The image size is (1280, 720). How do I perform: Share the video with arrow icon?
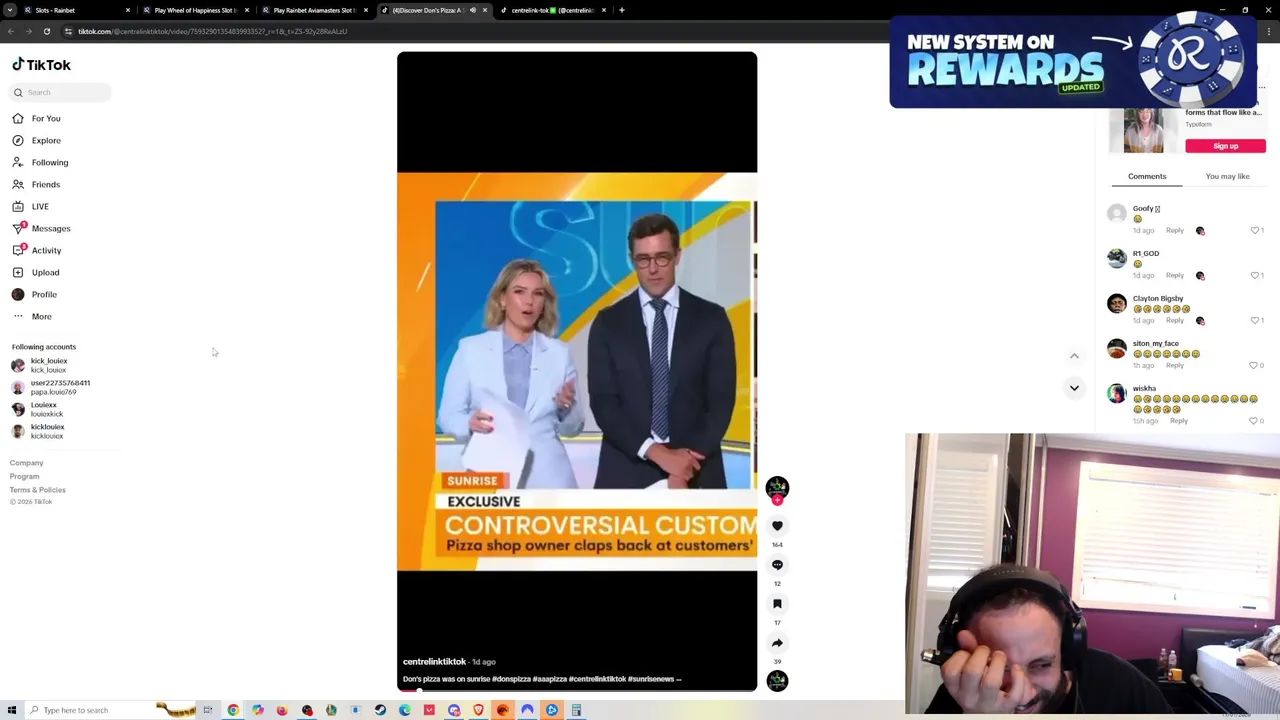coord(777,643)
